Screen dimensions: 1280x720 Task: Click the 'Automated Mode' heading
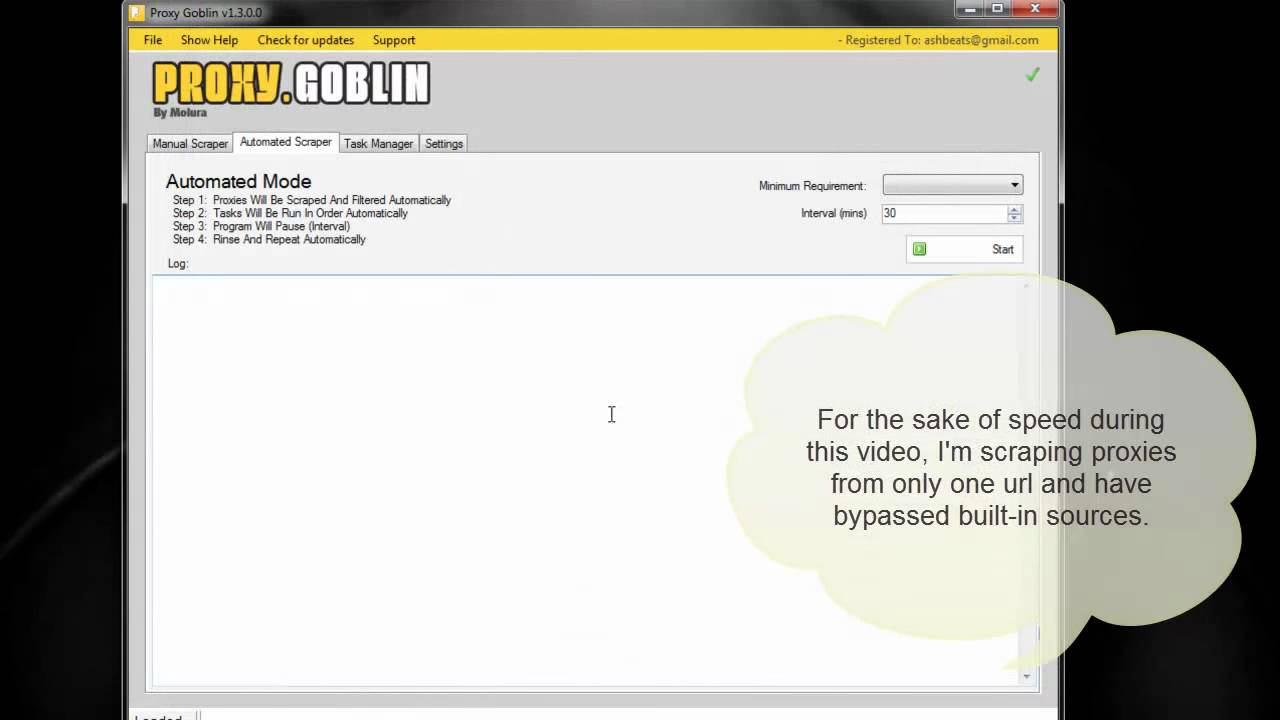(x=238, y=181)
